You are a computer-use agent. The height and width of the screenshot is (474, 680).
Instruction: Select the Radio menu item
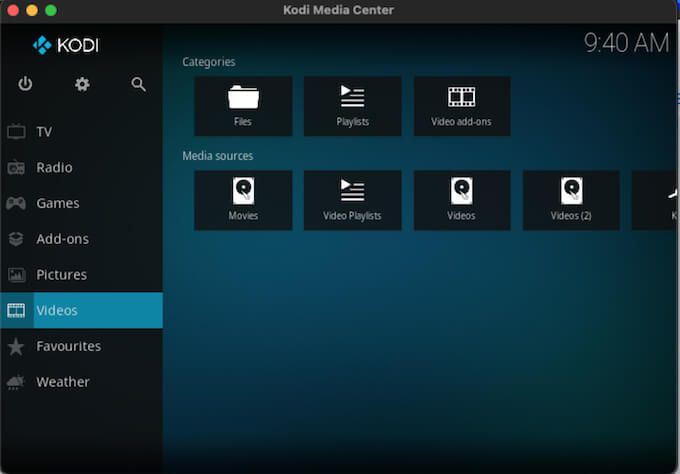(x=82, y=167)
